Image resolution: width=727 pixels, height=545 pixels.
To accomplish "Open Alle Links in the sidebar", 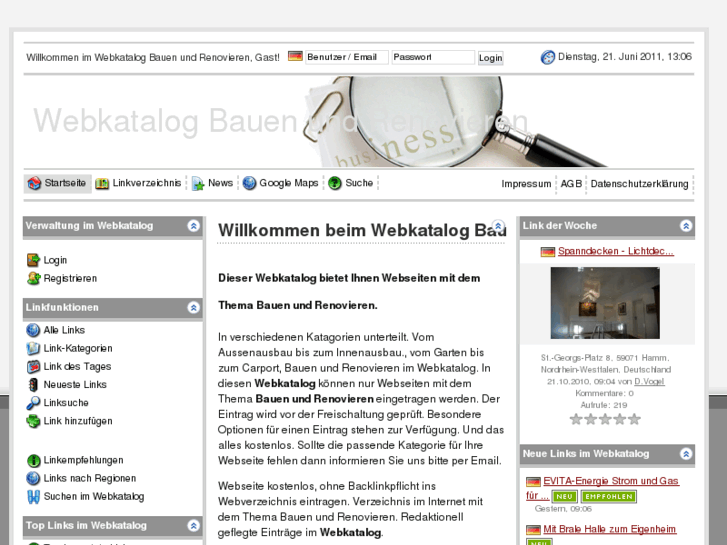I will pos(64,330).
